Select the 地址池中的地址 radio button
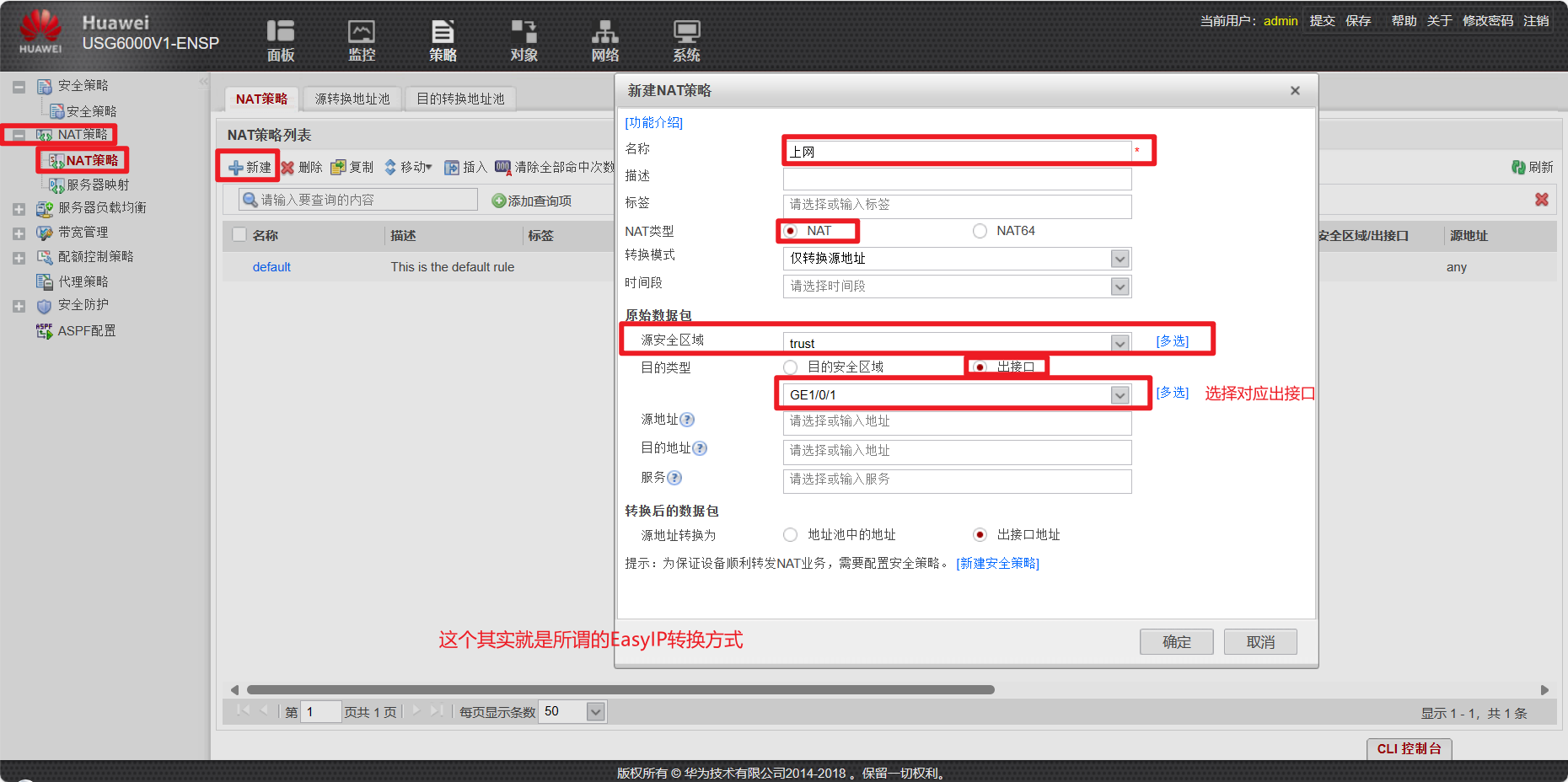 pos(790,535)
